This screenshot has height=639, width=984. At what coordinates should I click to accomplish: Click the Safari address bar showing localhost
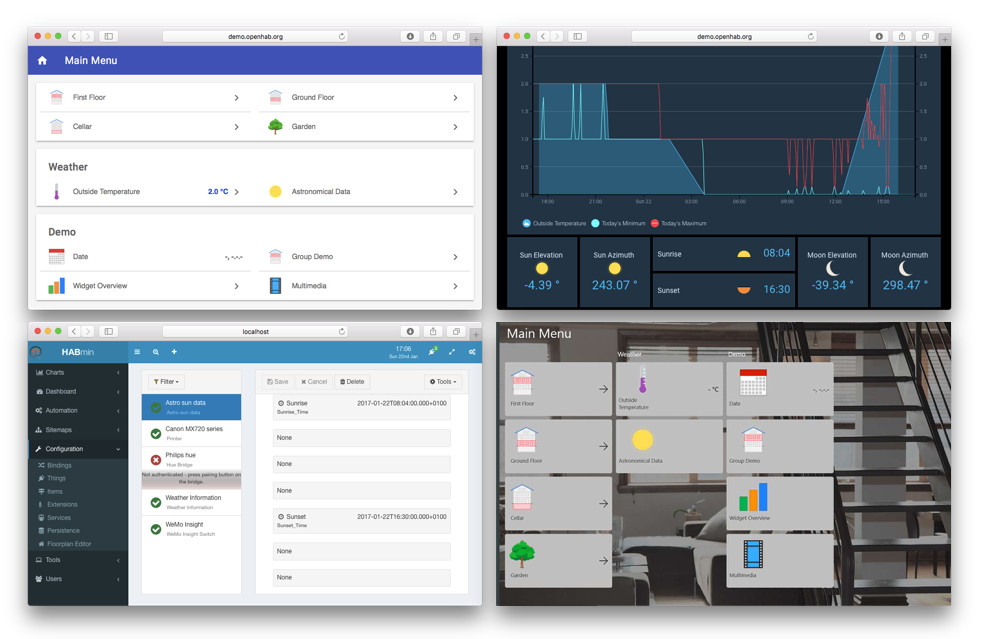pyautogui.click(x=255, y=332)
